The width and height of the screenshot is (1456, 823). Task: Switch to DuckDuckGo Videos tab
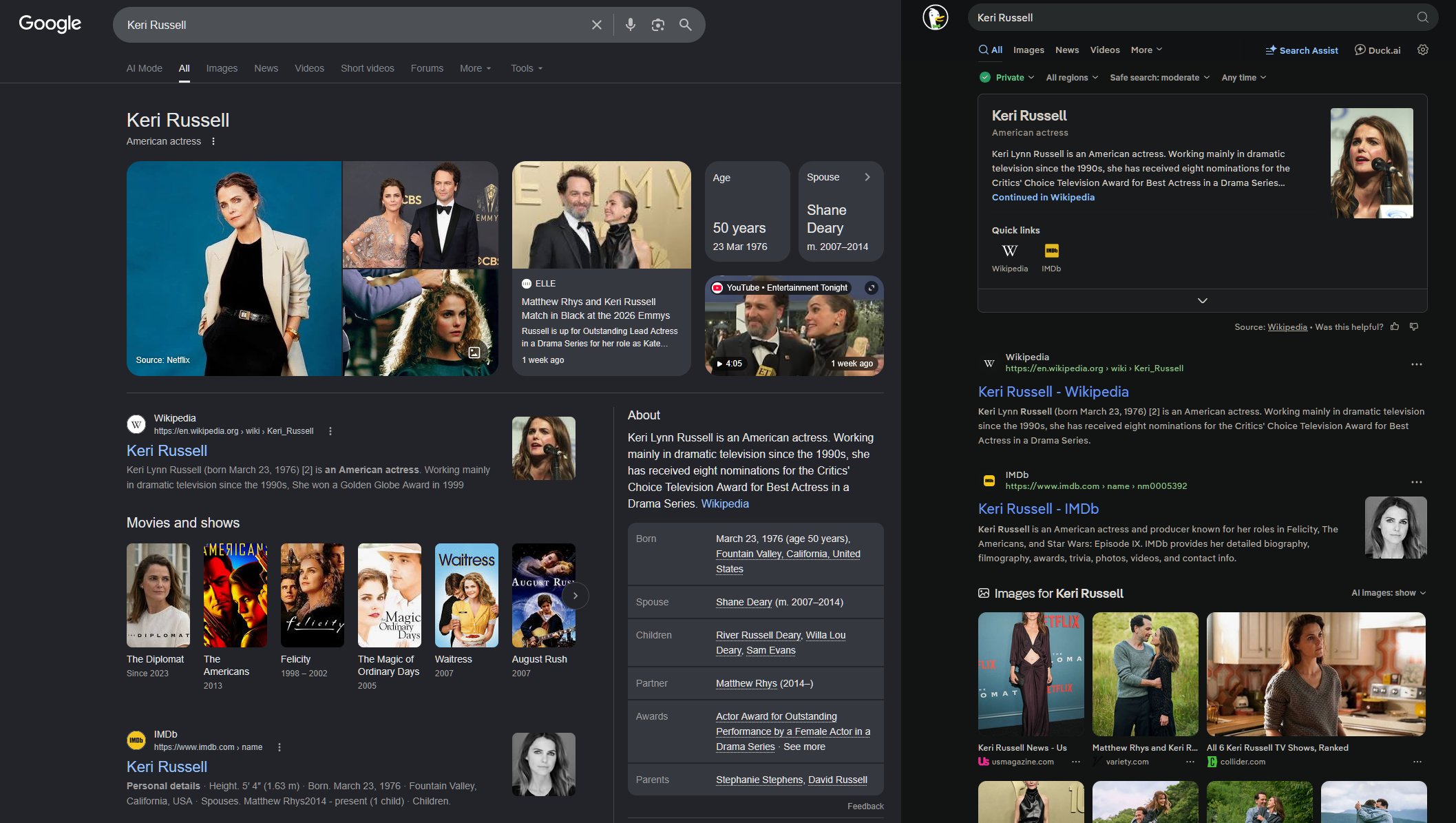[x=1105, y=50]
